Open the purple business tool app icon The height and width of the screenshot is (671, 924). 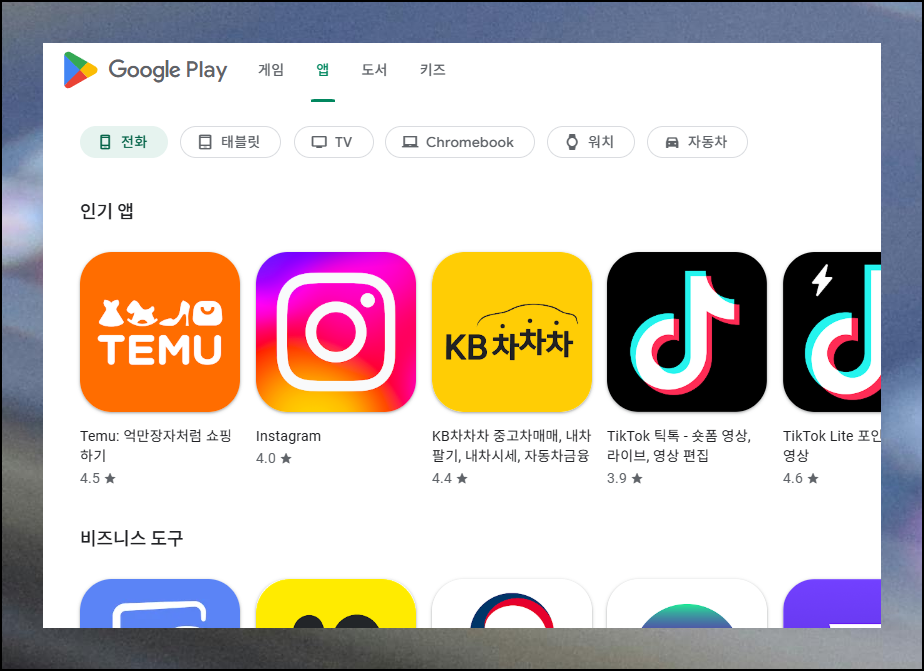point(832,603)
